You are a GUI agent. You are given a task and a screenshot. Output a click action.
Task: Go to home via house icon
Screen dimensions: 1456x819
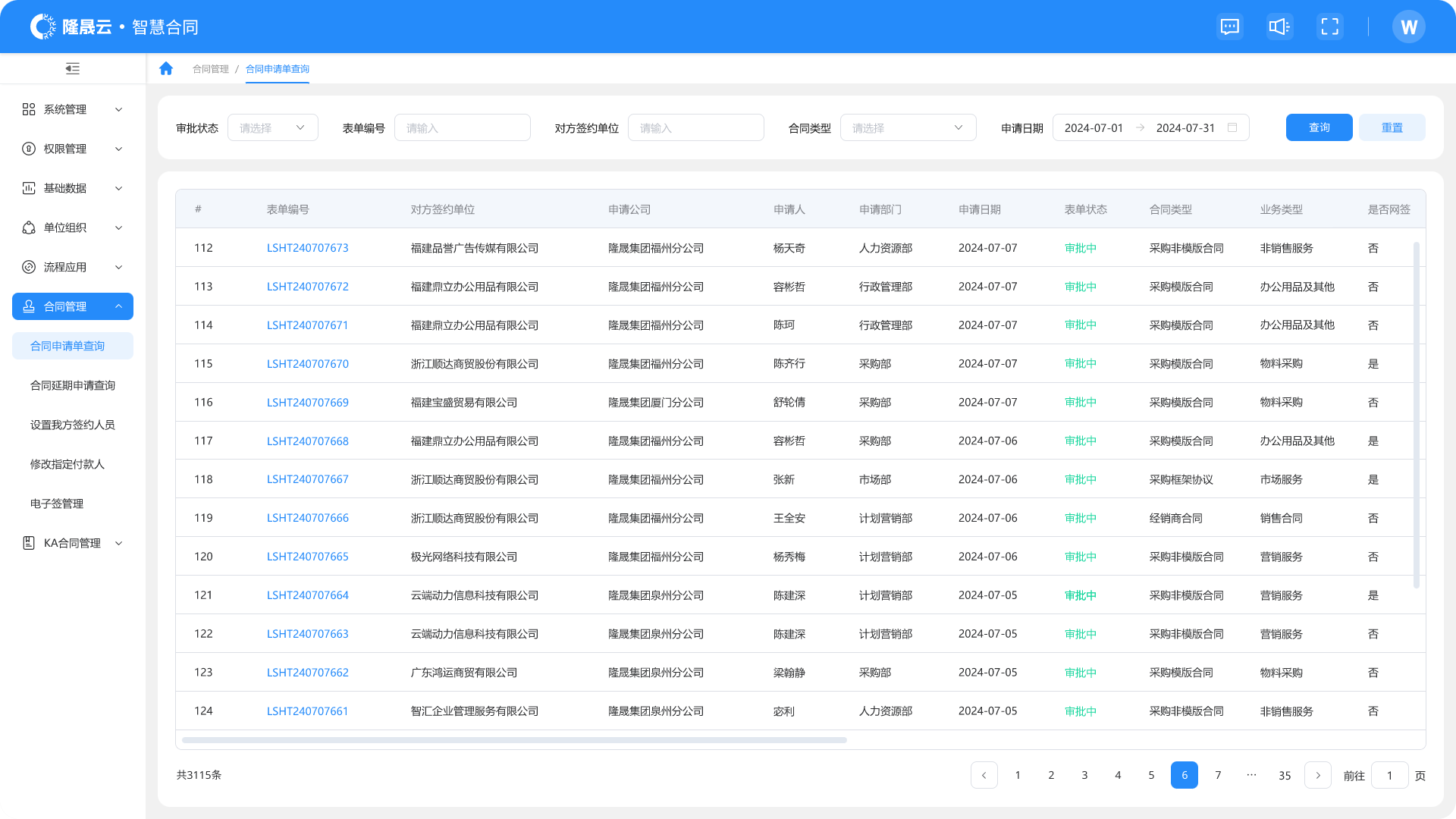pyautogui.click(x=166, y=69)
